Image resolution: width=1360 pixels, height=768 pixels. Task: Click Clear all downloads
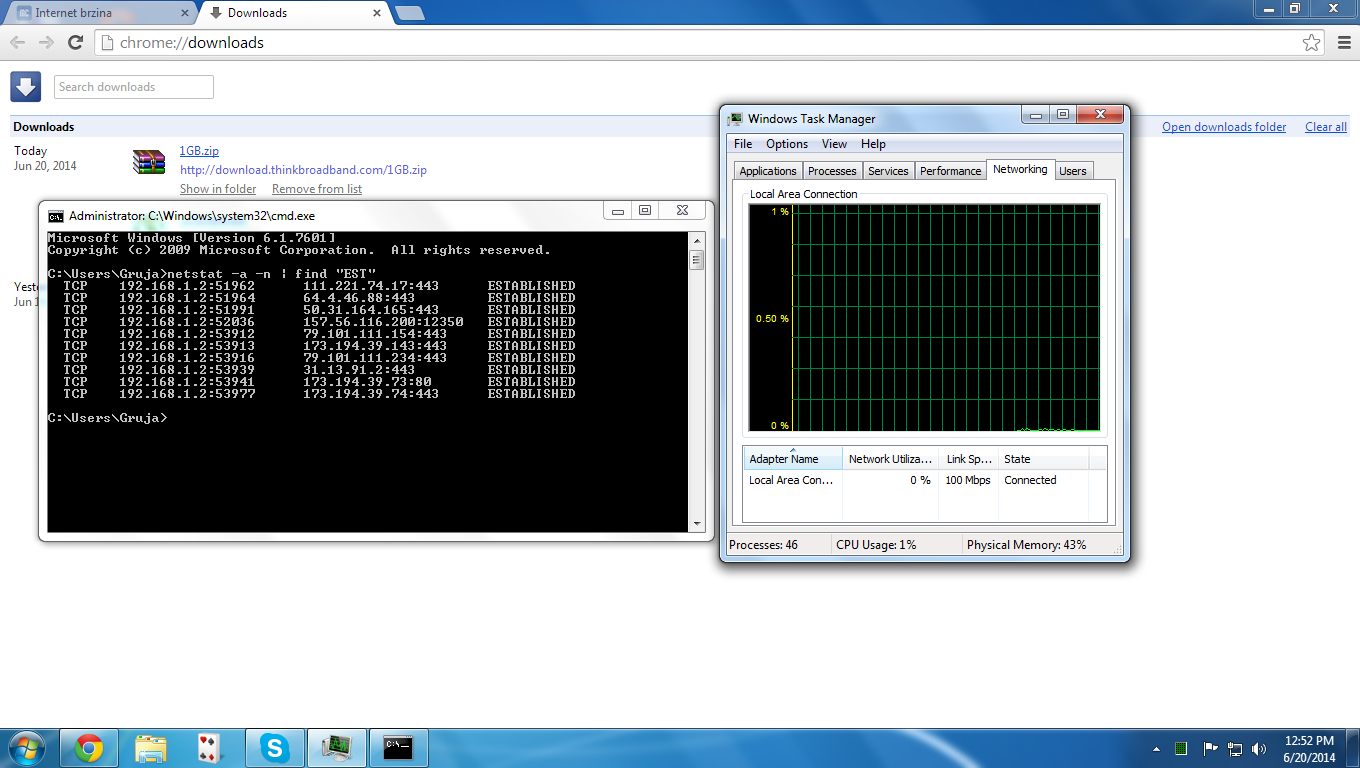pos(1326,127)
